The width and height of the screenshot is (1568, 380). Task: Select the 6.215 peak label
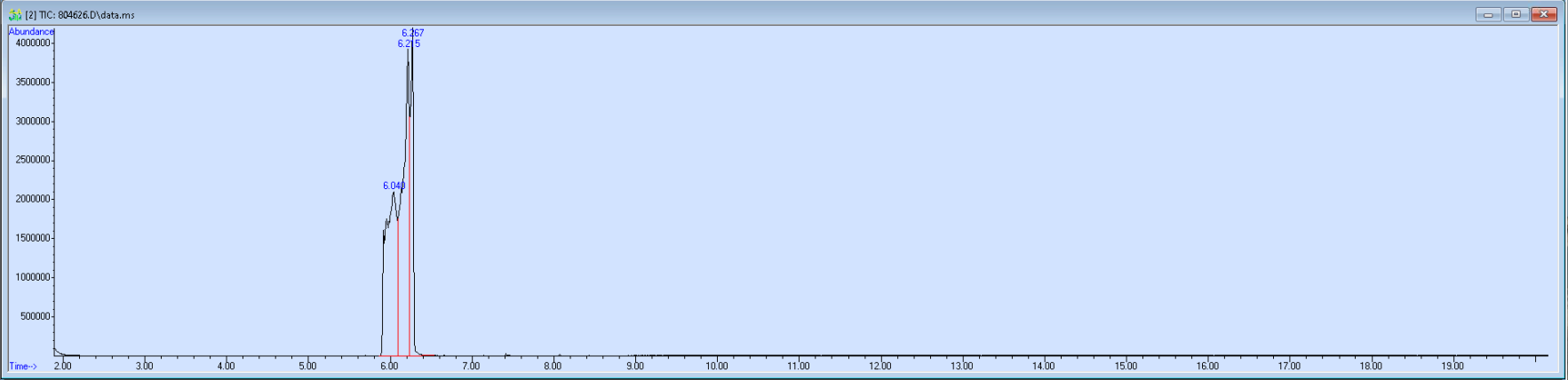click(409, 44)
